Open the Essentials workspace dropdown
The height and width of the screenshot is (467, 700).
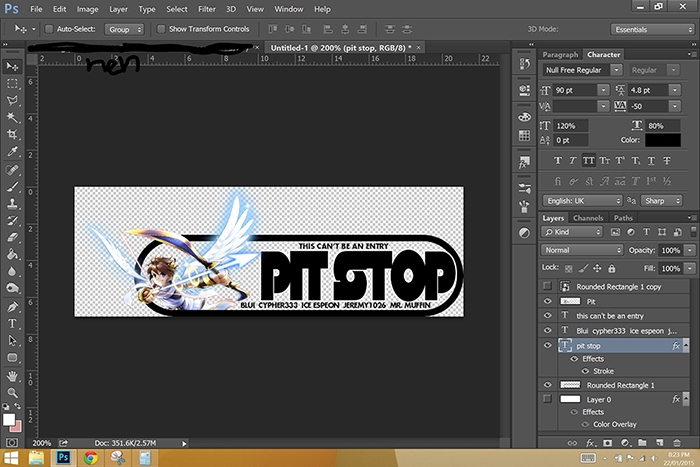click(652, 29)
